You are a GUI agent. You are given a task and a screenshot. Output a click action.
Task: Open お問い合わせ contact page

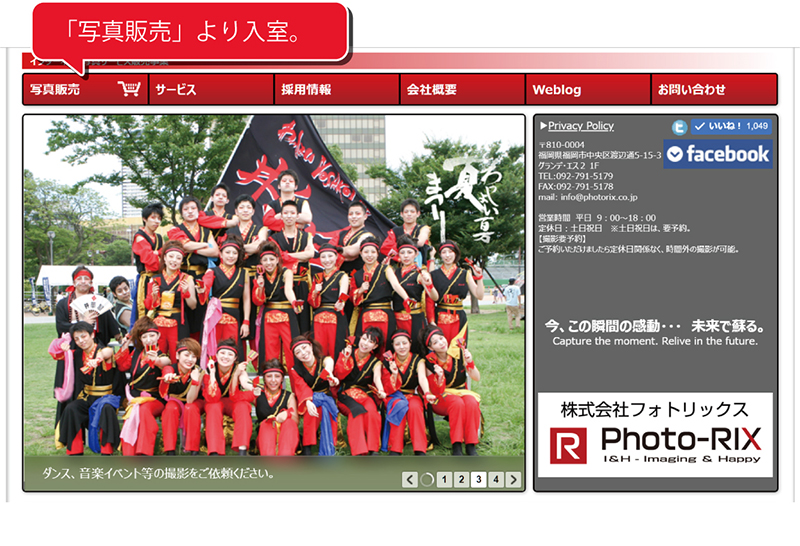(692, 90)
